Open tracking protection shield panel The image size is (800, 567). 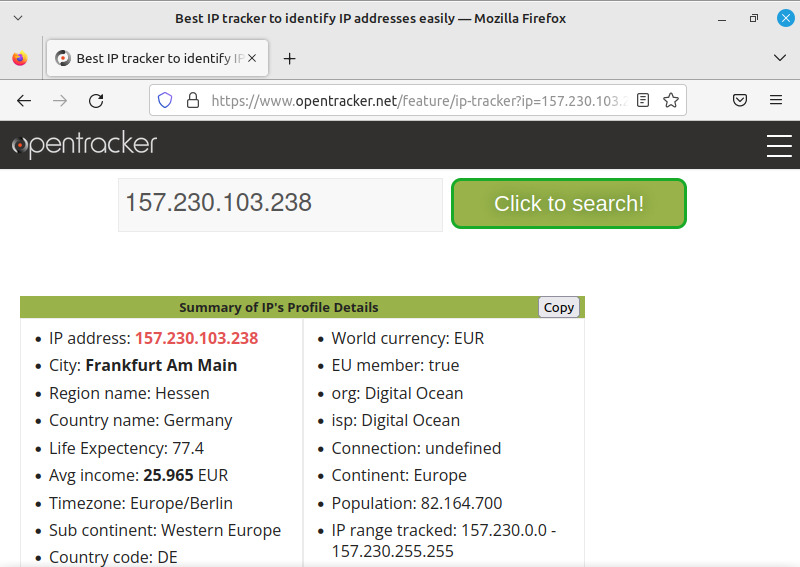tap(165, 100)
